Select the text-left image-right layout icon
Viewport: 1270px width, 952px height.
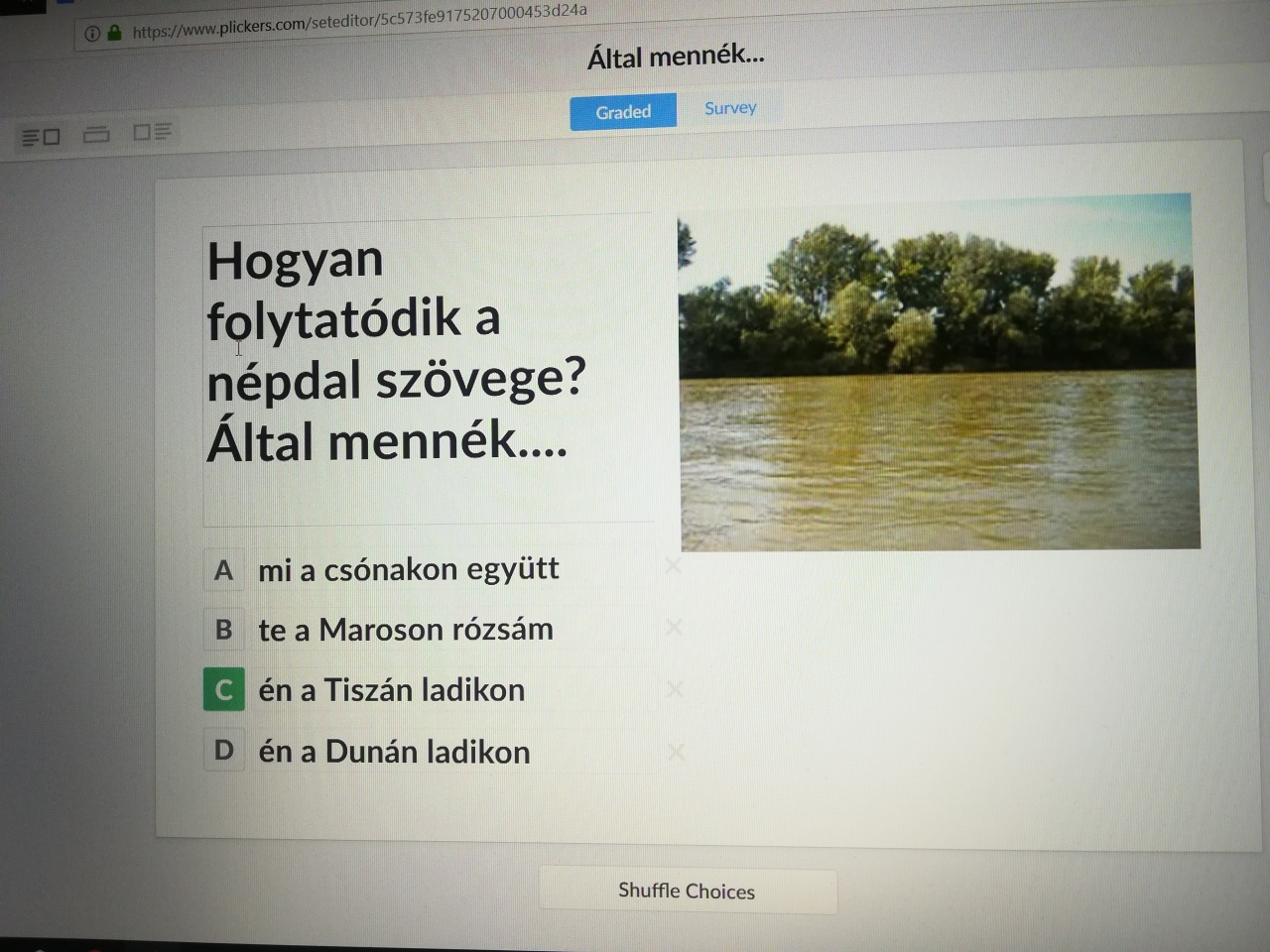tap(41, 137)
